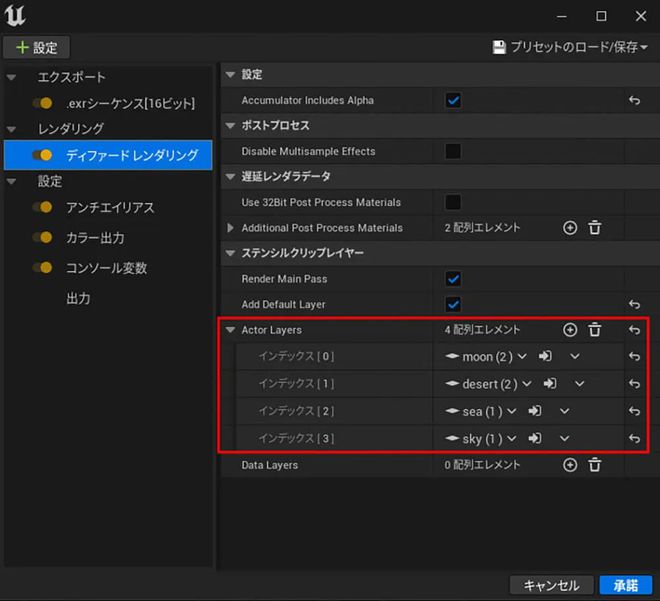Screen dimensions: 660x601
Task: Click the Unreal Engine logo icon
Action: tap(15, 16)
